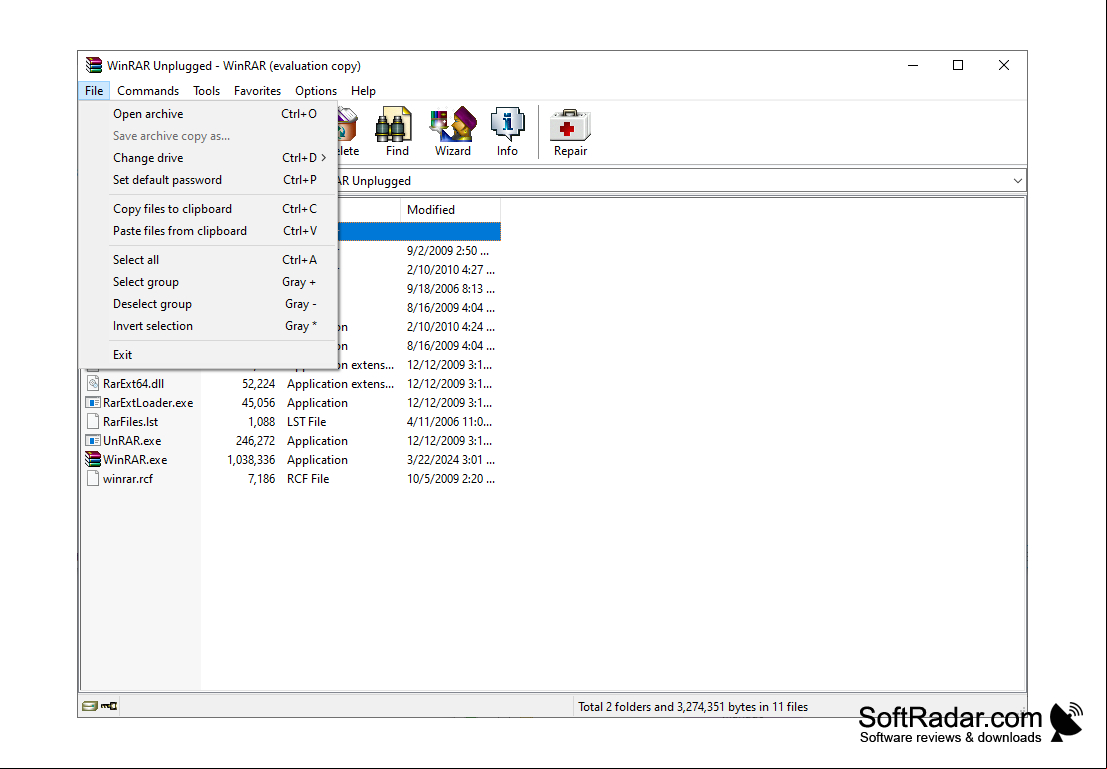The width and height of the screenshot is (1107, 769).
Task: Click the LST File type cell
Action: click(x=306, y=422)
